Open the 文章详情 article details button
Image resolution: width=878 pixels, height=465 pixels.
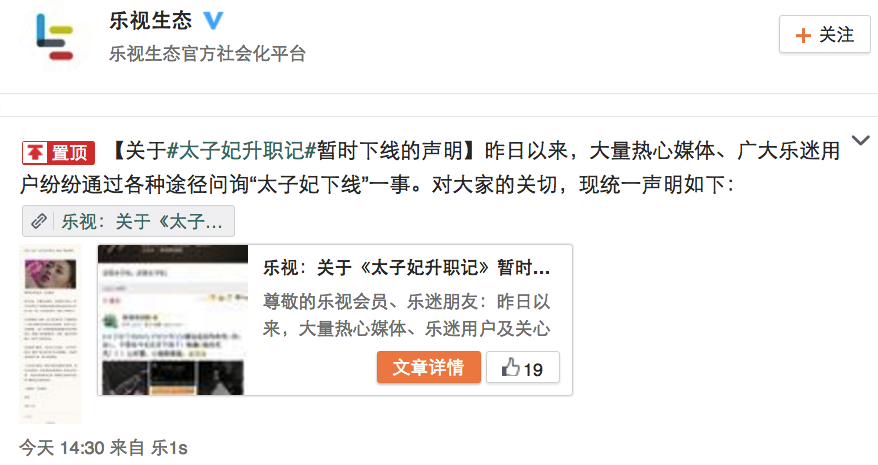click(x=428, y=368)
